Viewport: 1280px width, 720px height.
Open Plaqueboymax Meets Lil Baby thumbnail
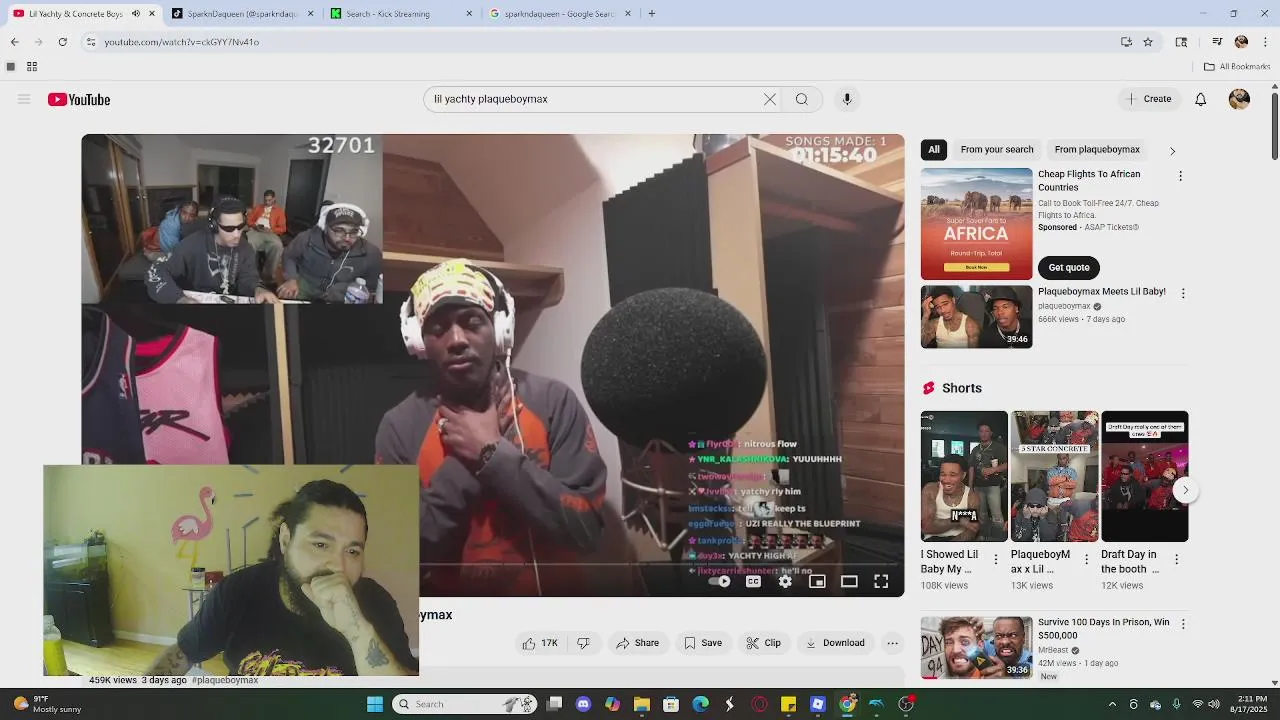click(976, 317)
